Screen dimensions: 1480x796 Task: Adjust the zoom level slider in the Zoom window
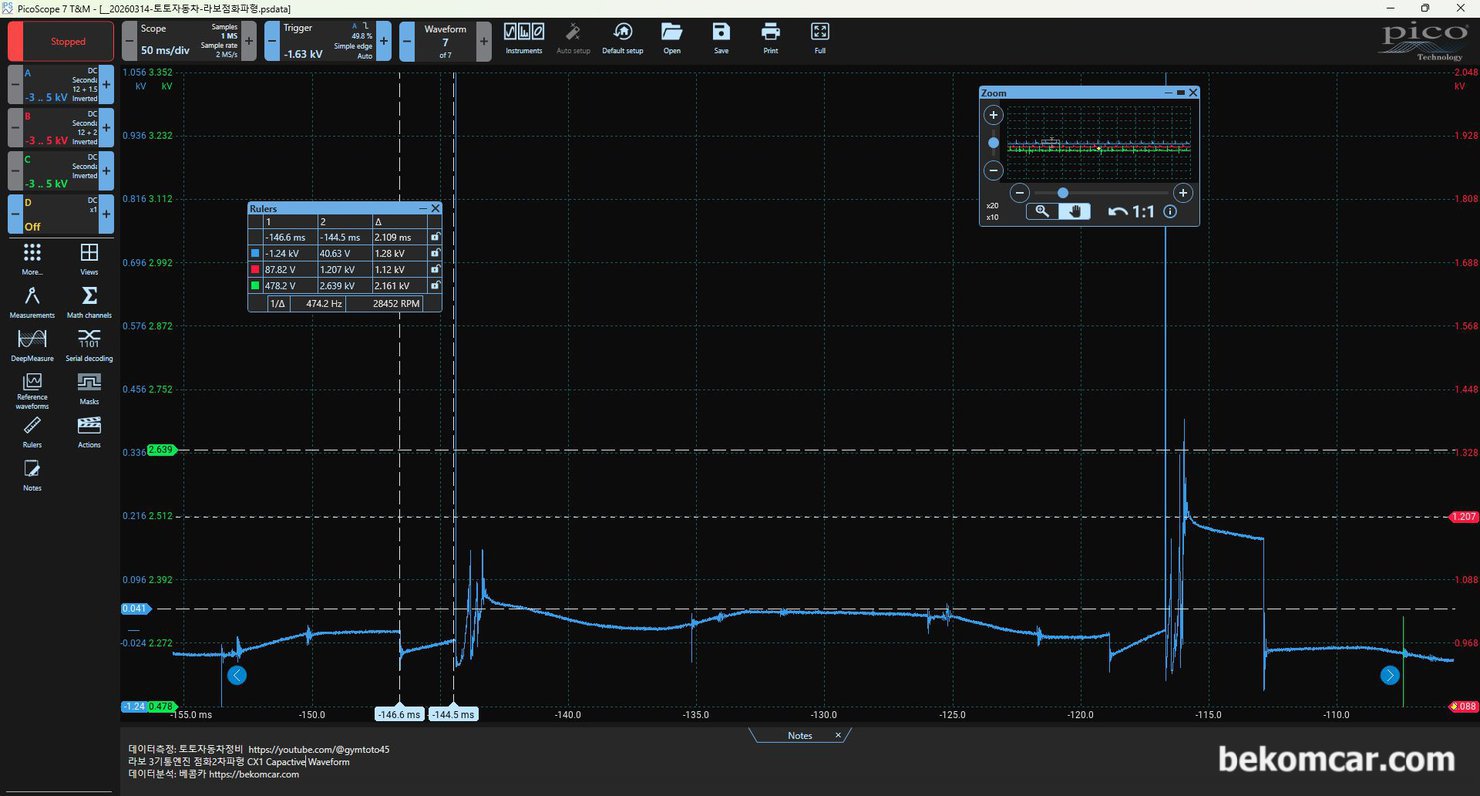(x=1062, y=192)
